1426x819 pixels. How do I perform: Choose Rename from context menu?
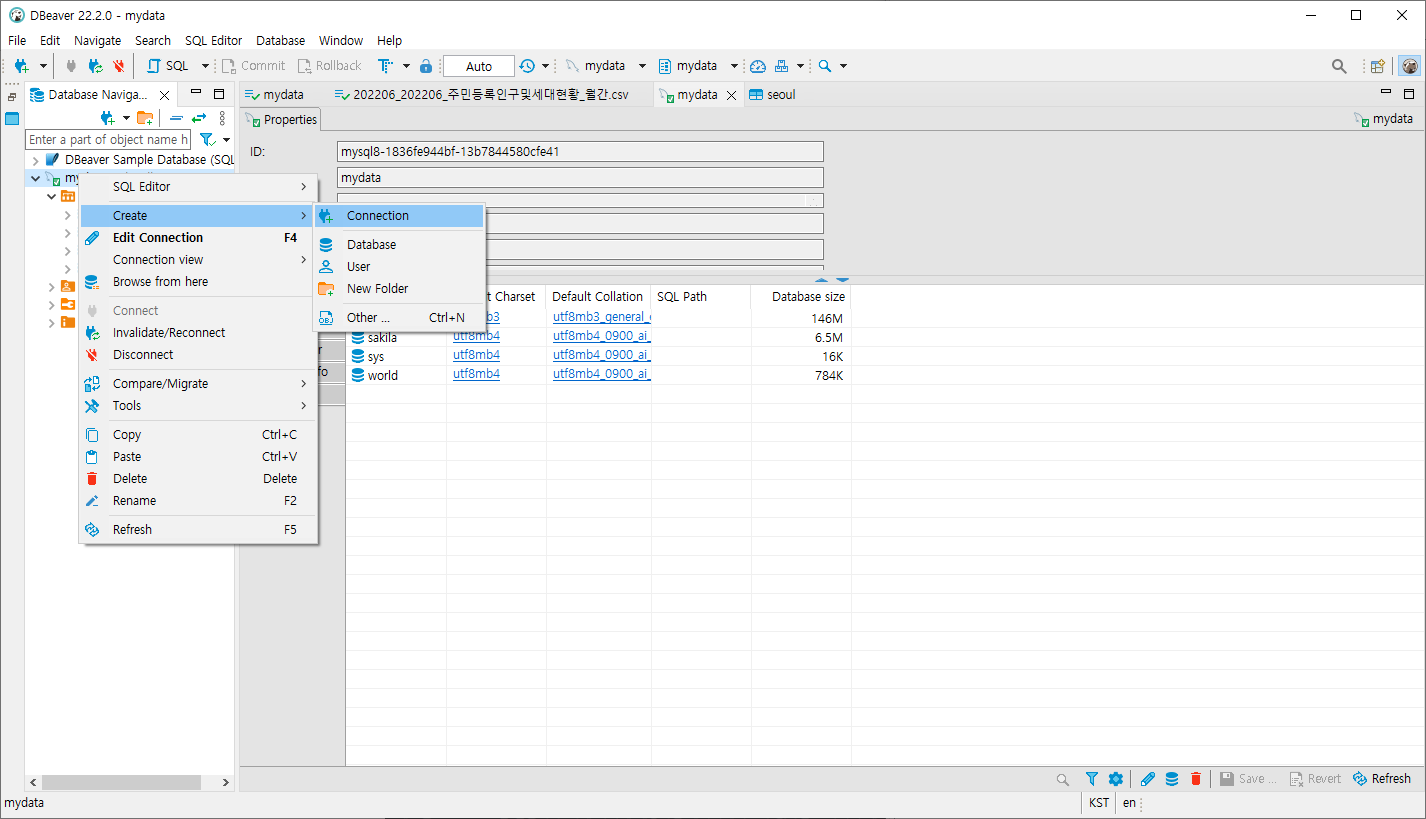coord(198,501)
